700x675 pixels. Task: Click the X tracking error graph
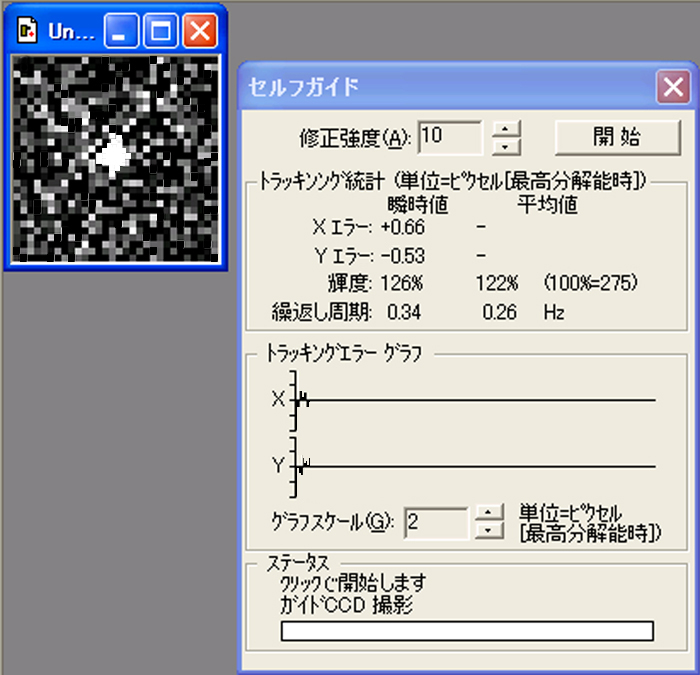tap(472, 400)
